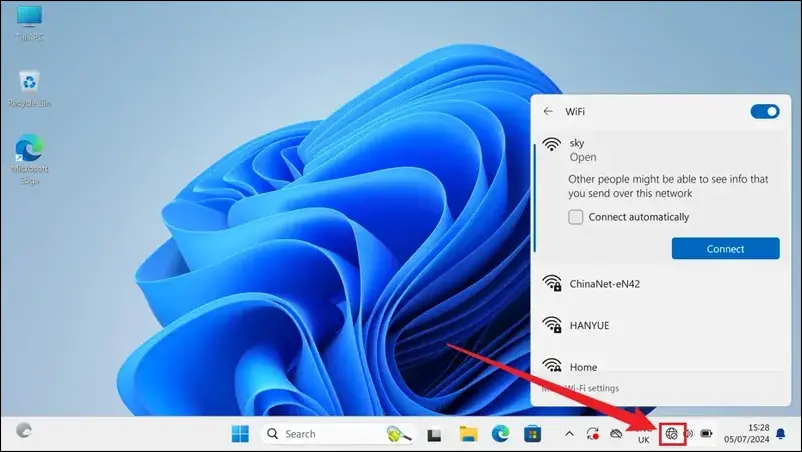Turn off the WiFi toggle switch

[764, 112]
